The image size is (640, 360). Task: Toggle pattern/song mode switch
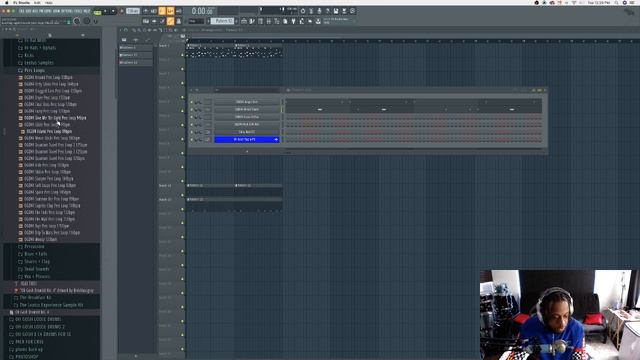click(97, 11)
